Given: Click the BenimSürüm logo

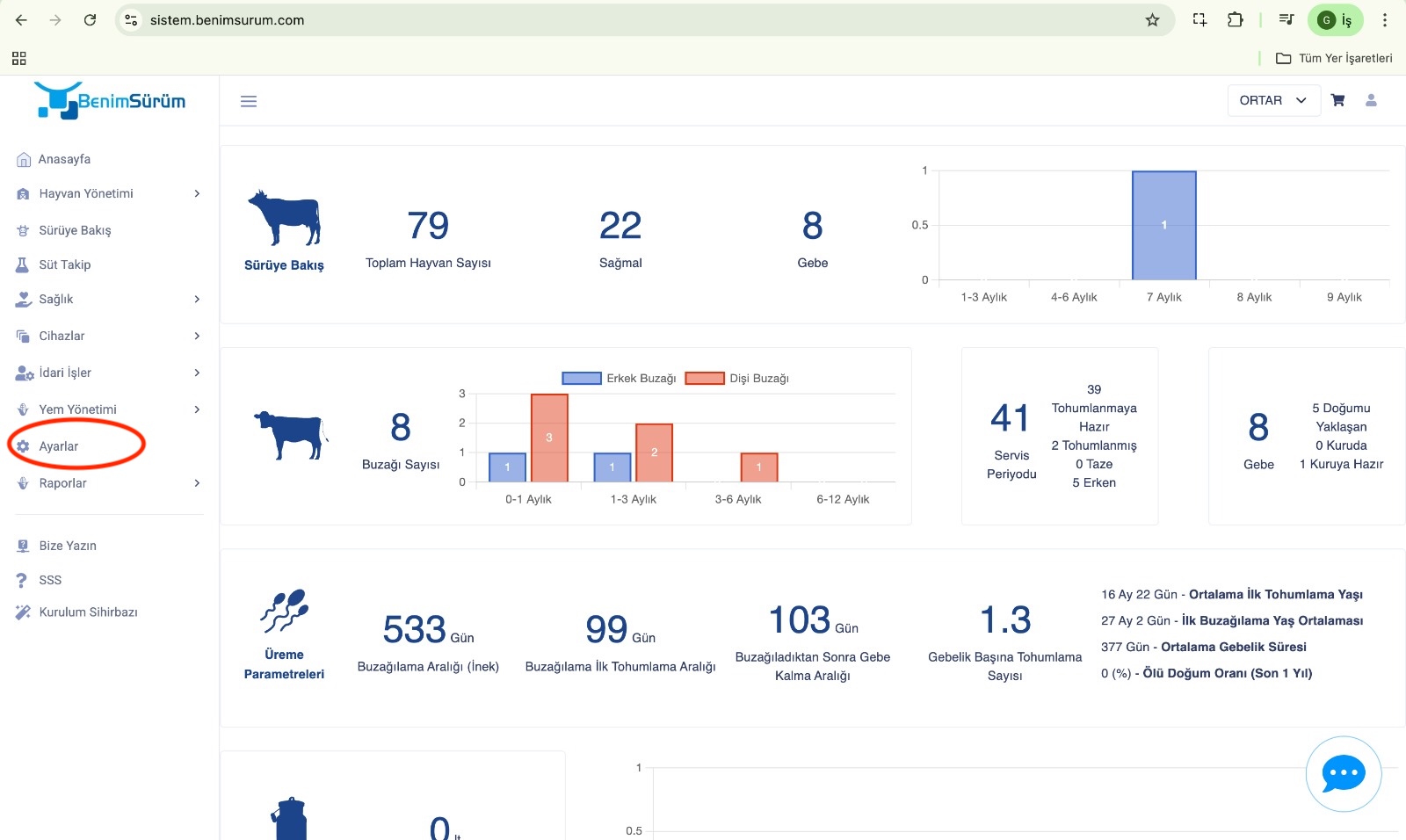Looking at the screenshot, I should (110, 101).
